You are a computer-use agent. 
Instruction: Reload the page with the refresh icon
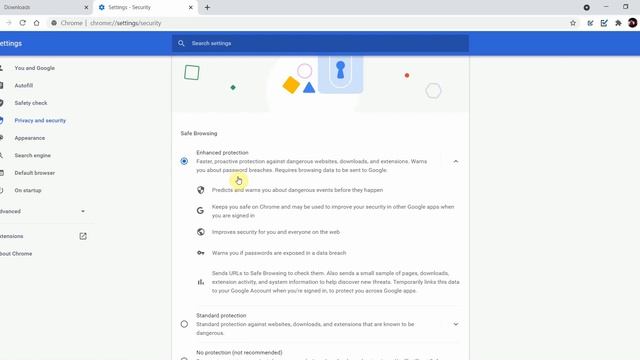coord(22,23)
